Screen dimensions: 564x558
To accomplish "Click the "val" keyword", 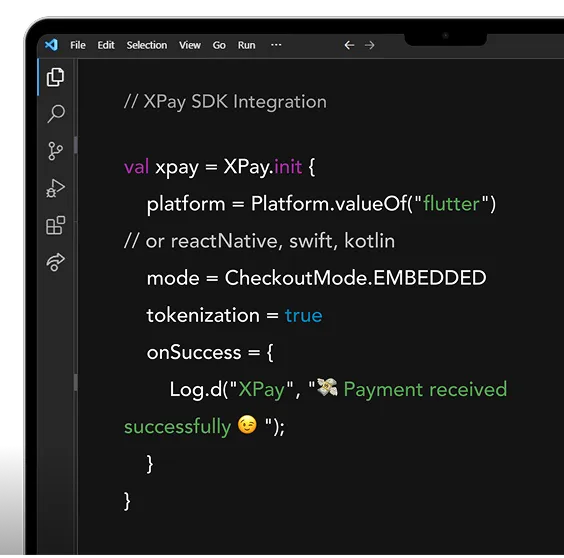I will tap(136, 167).
